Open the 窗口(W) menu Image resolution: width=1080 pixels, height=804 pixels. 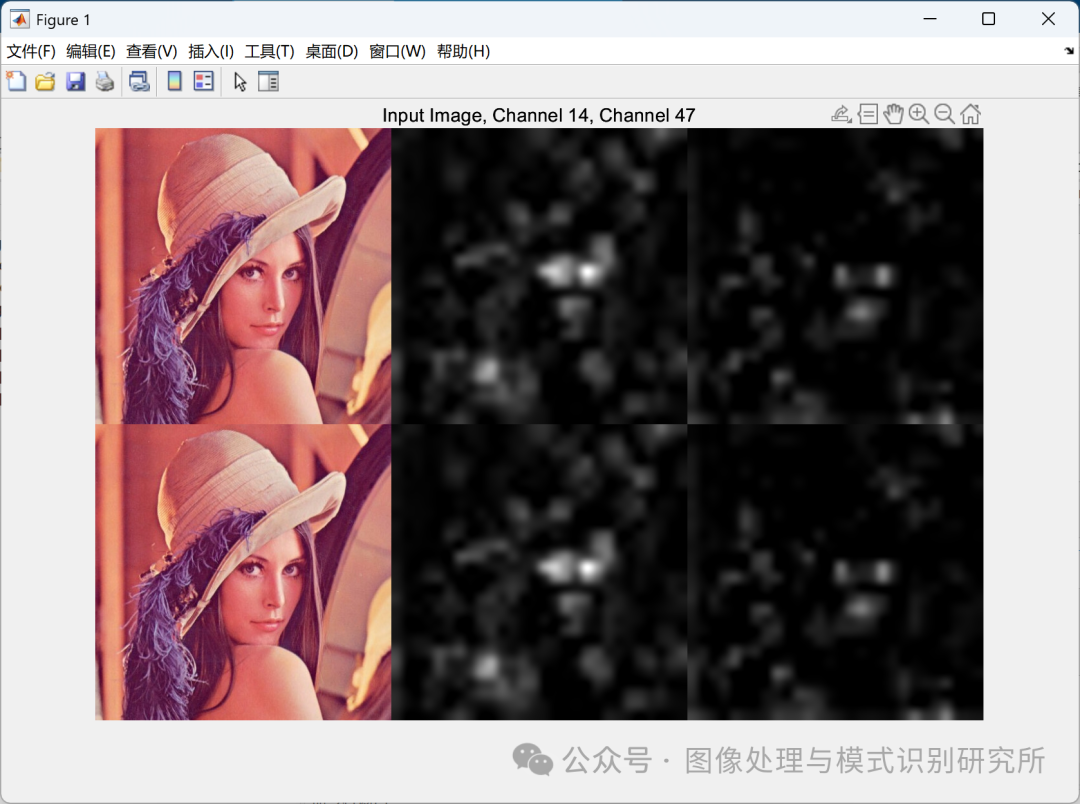coord(397,52)
